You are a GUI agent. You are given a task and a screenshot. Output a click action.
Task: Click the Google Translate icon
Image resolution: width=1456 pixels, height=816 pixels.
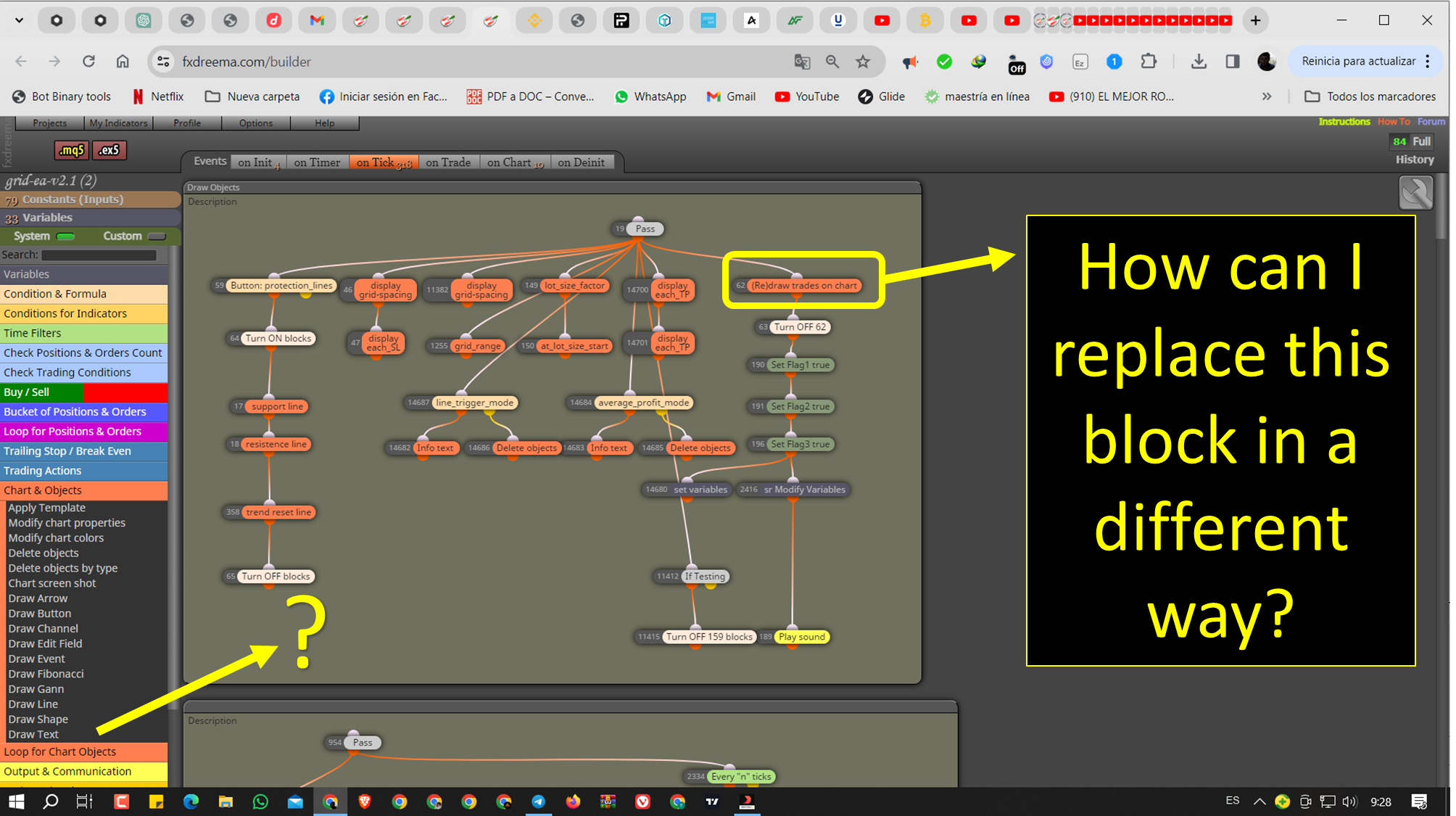[802, 62]
